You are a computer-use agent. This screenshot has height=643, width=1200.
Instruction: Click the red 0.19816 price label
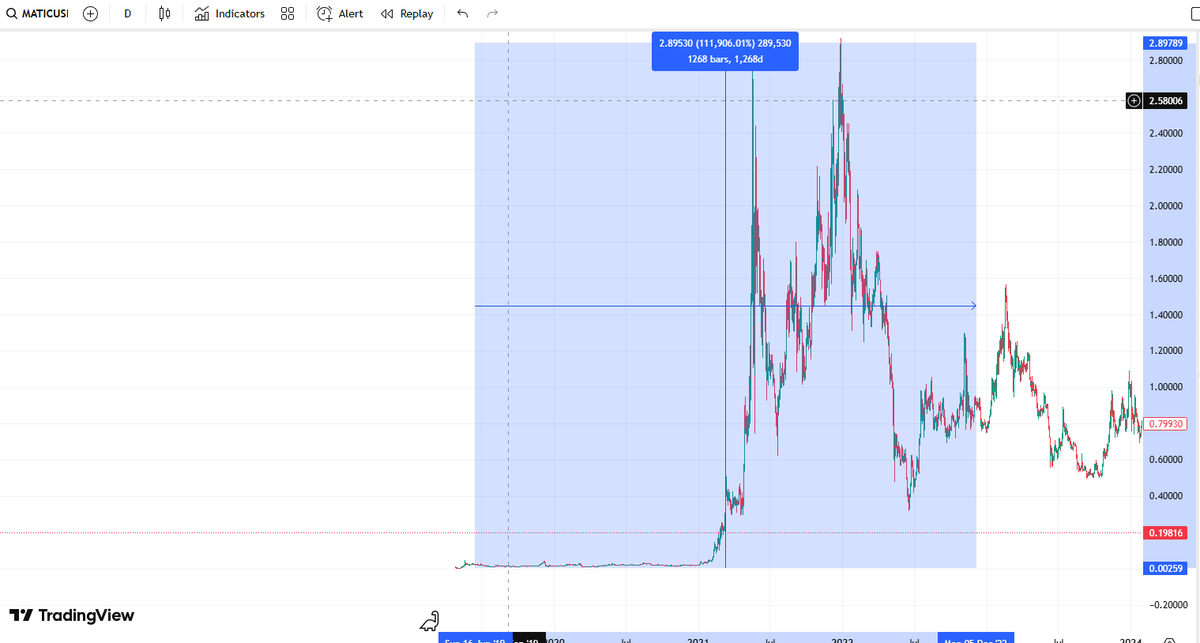(1164, 533)
